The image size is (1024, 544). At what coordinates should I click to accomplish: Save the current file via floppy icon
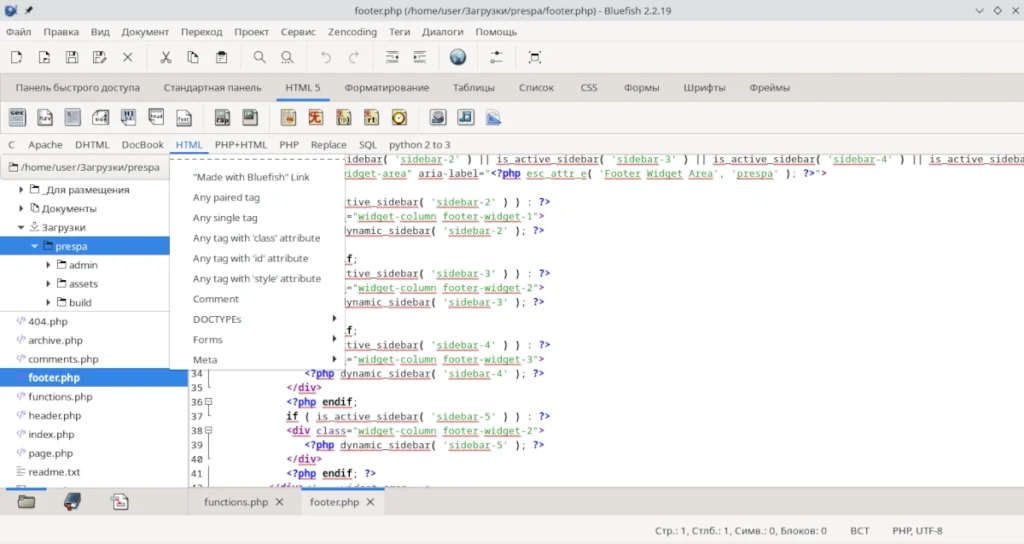pyautogui.click(x=72, y=57)
